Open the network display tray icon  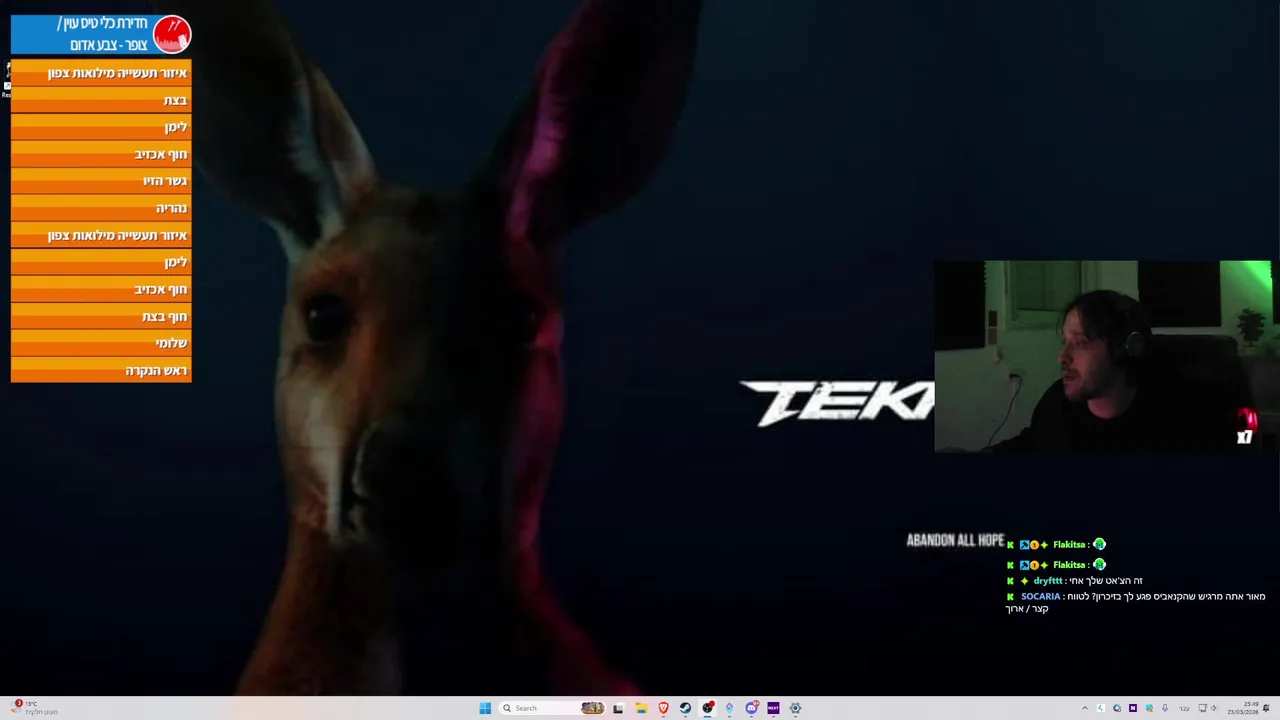pos(1202,708)
